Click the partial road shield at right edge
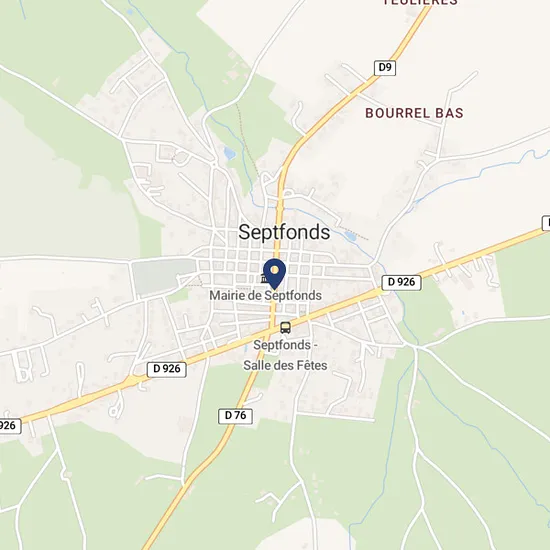550x550 pixels. [x=546, y=223]
